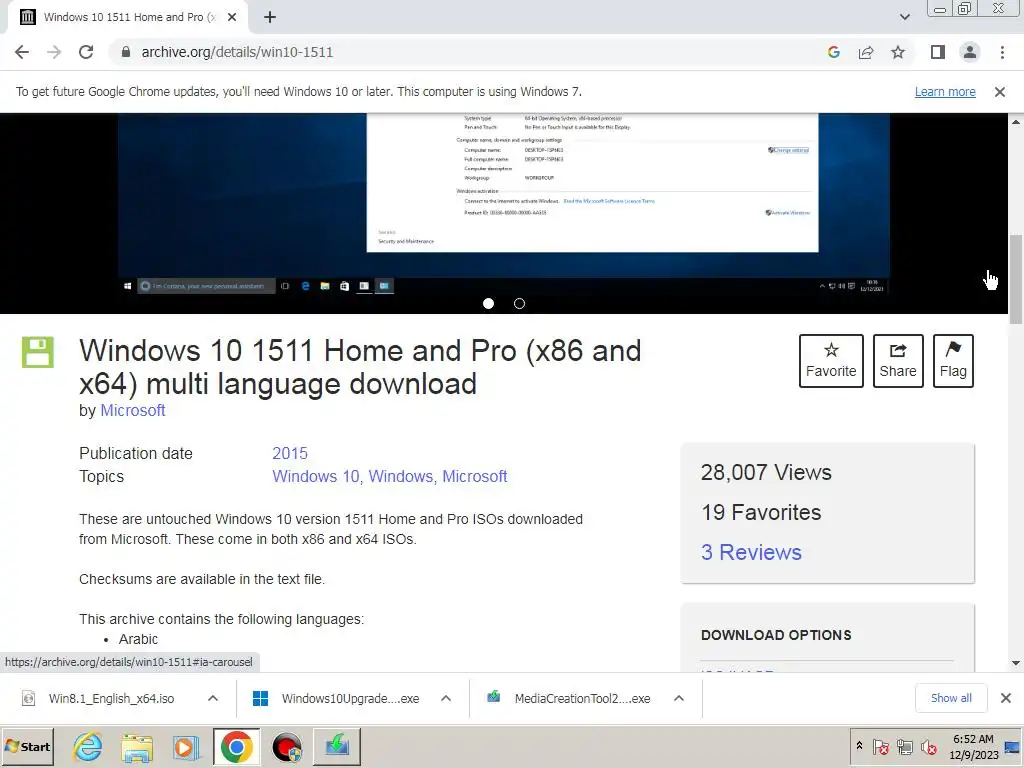Viewport: 1024px width, 768px height.
Task: Click the 28,007 Views text
Action: click(x=766, y=472)
